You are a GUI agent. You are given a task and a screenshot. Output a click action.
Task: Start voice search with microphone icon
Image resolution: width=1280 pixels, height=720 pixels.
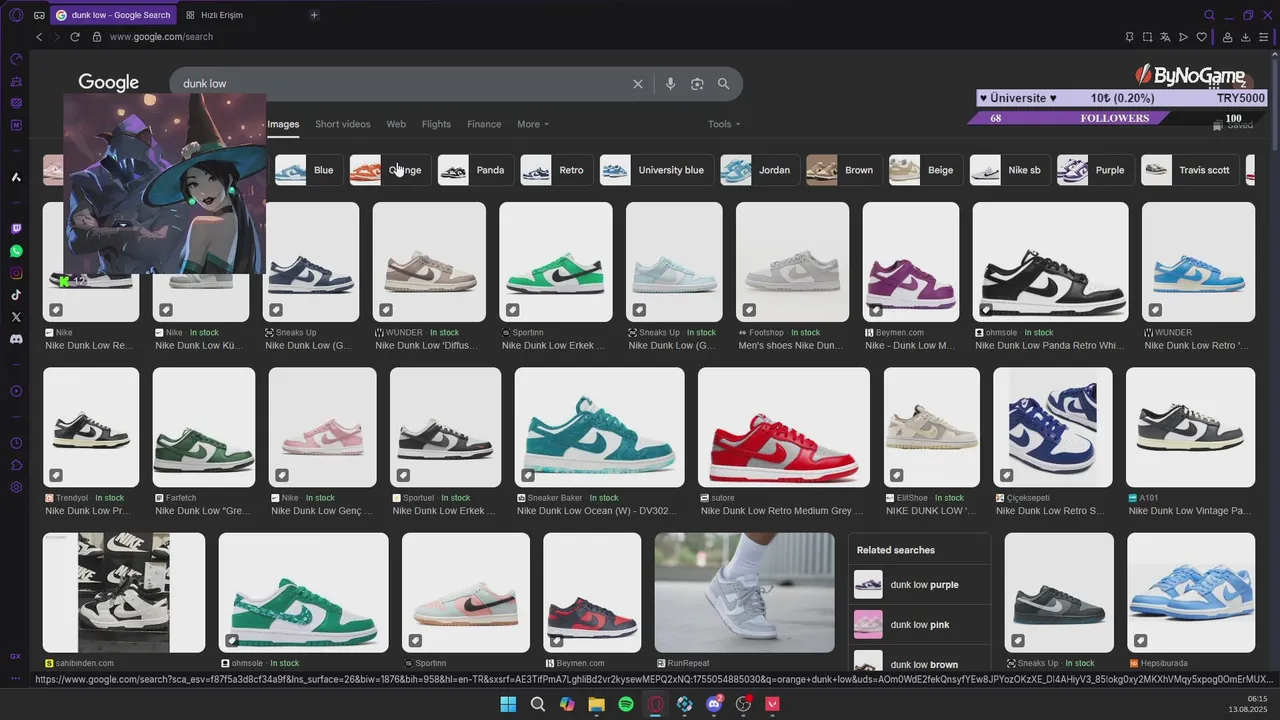670,84
